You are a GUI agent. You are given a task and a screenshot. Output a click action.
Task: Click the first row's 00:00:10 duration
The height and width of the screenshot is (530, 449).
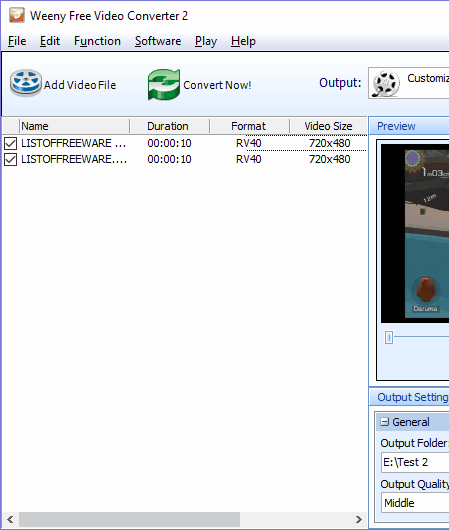[x=169, y=143]
